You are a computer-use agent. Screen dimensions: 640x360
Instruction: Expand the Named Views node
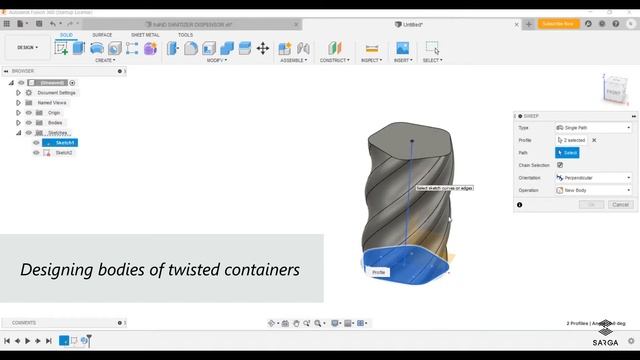click(18, 103)
